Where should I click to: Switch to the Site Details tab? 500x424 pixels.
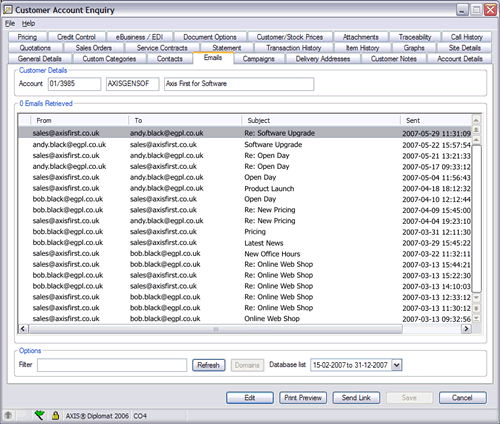[465, 48]
